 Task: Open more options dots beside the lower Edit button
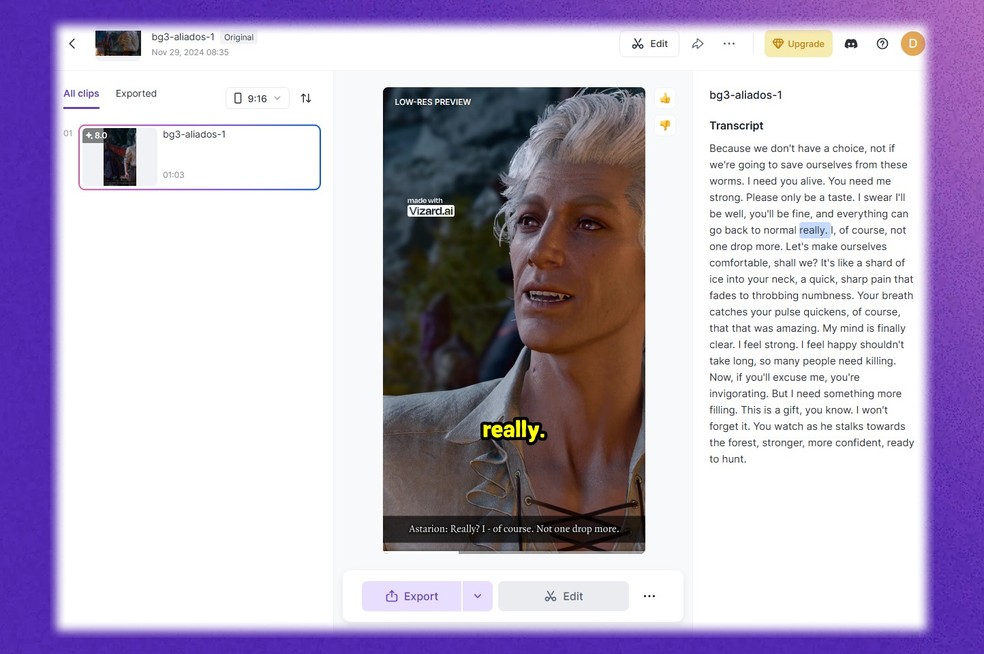[650, 596]
